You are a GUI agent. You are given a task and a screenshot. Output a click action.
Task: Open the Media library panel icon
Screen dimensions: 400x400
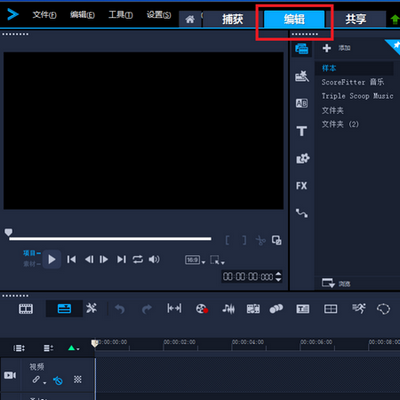pos(302,49)
